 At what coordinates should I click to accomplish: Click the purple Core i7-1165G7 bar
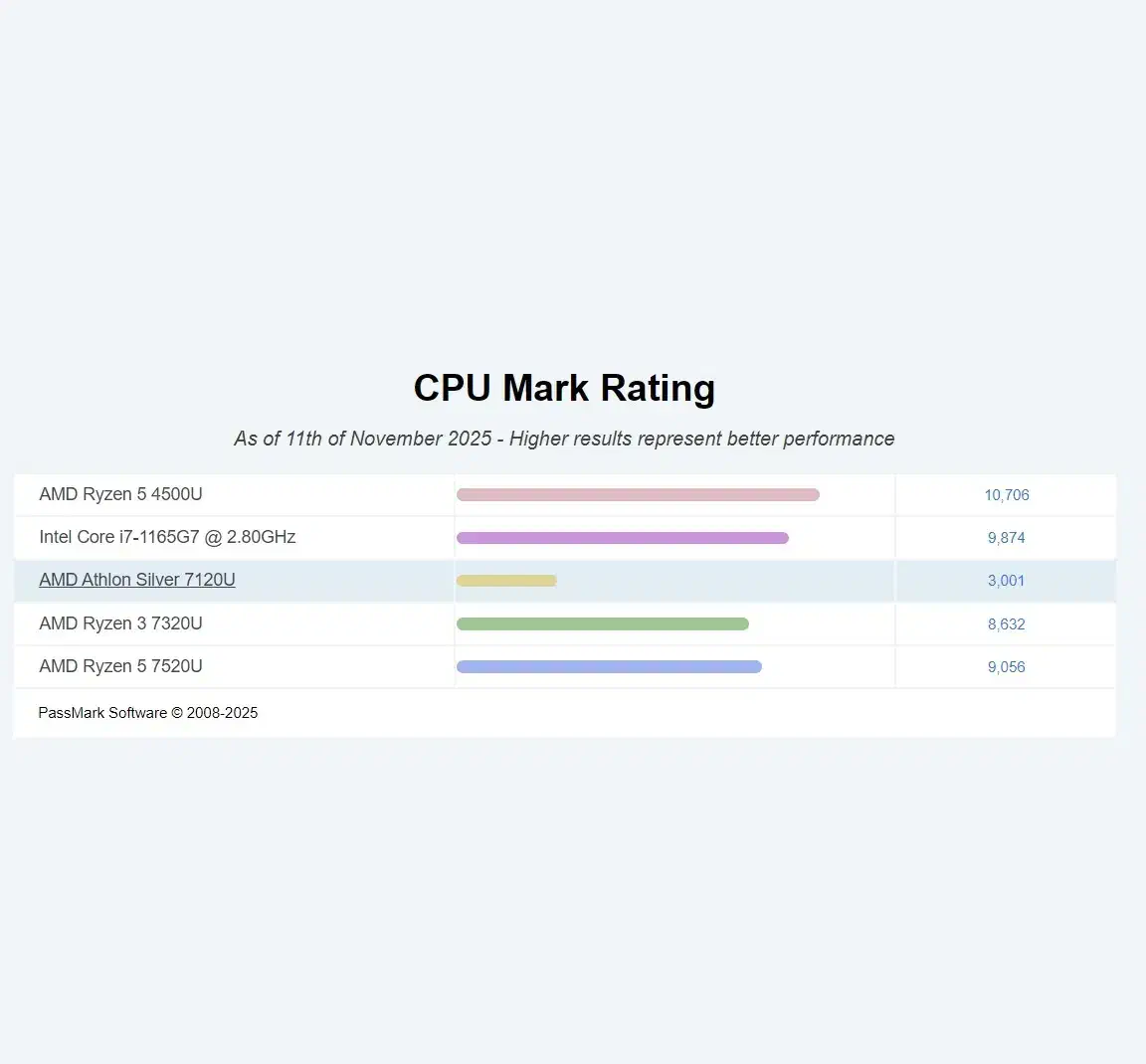[622, 538]
